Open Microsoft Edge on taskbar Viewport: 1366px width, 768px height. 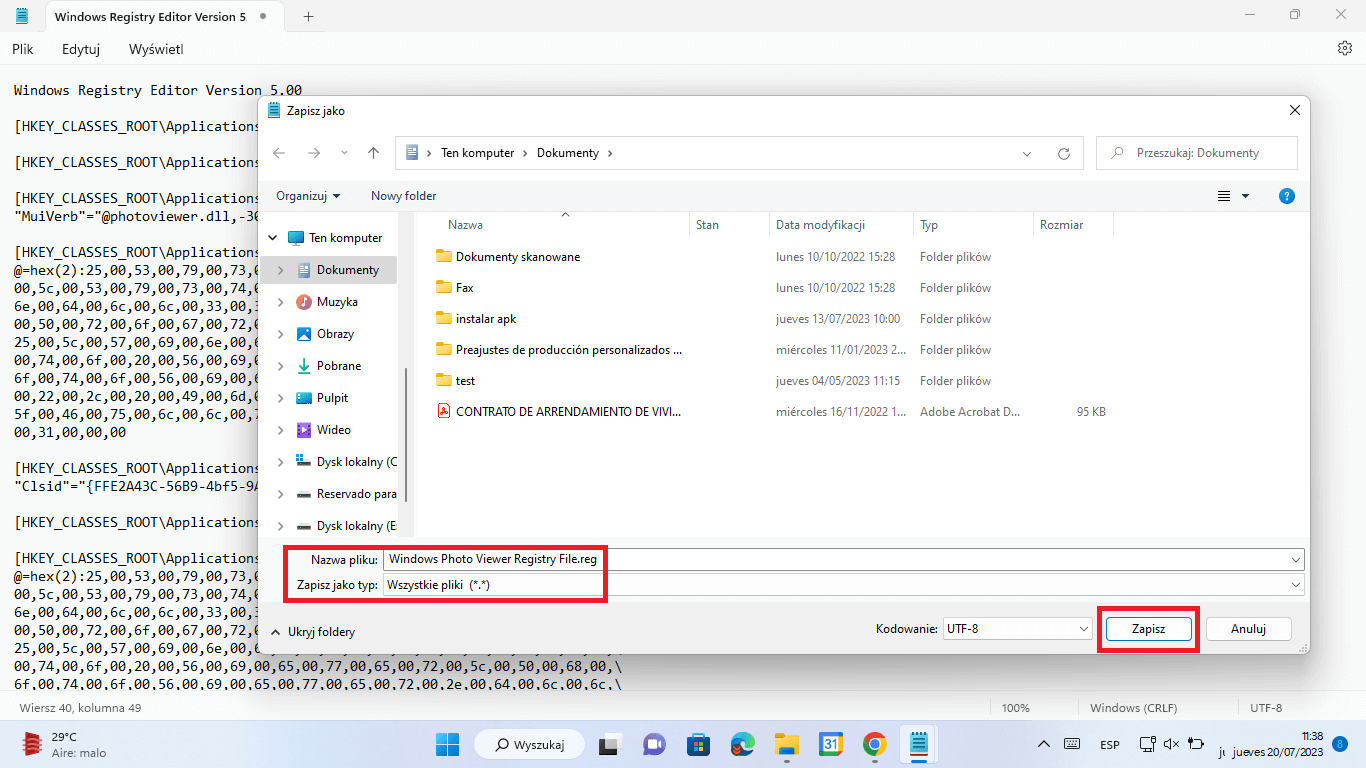(742, 745)
